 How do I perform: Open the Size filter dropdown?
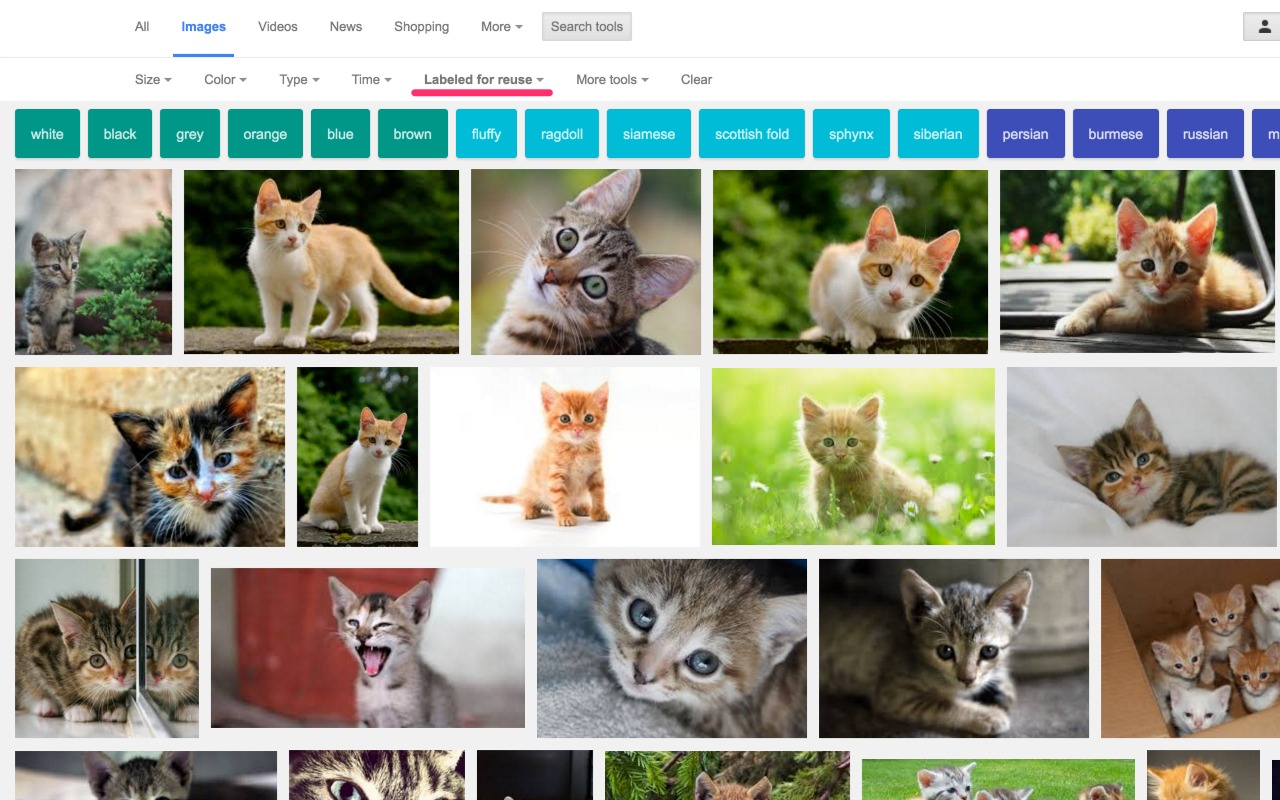tap(152, 79)
